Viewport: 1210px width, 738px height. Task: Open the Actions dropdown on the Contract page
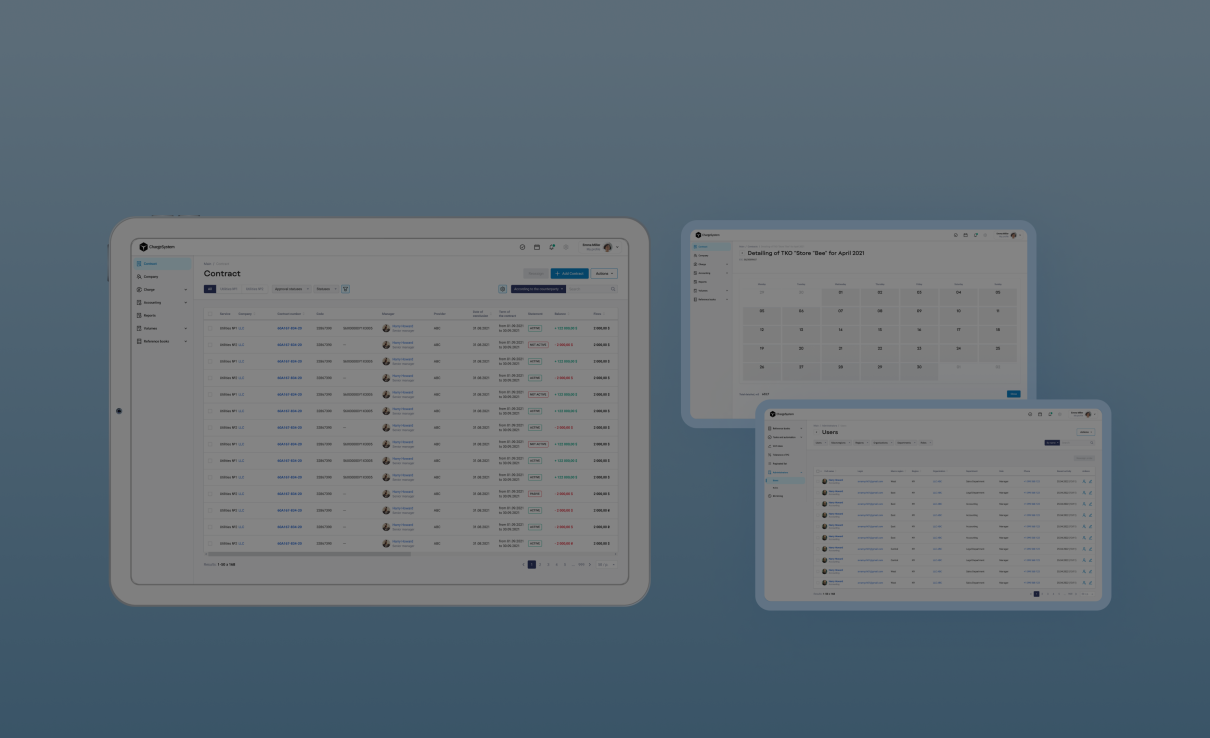click(604, 273)
